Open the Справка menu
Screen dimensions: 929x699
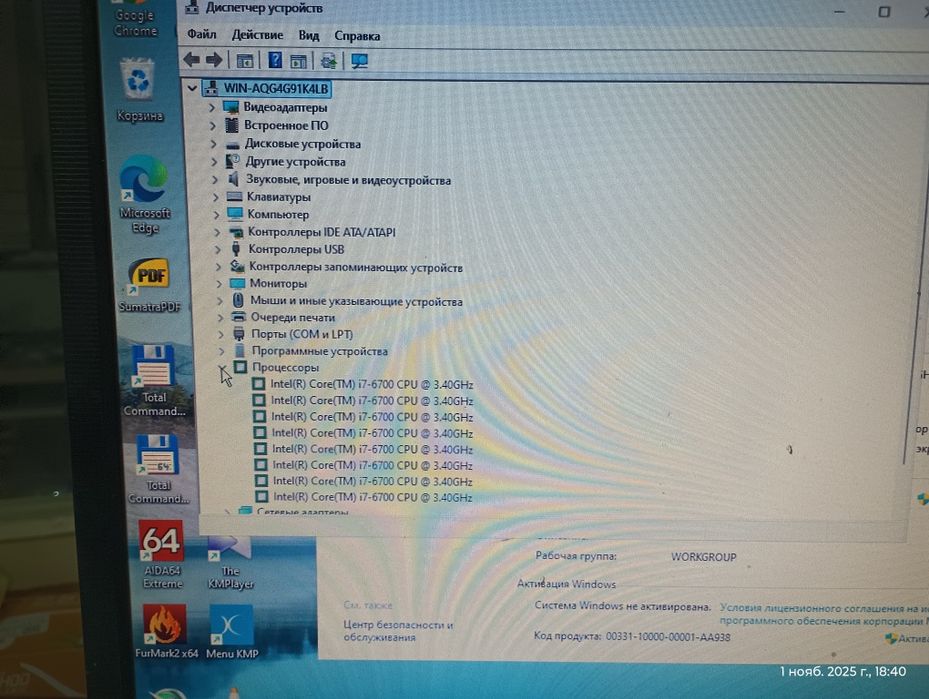pos(357,36)
